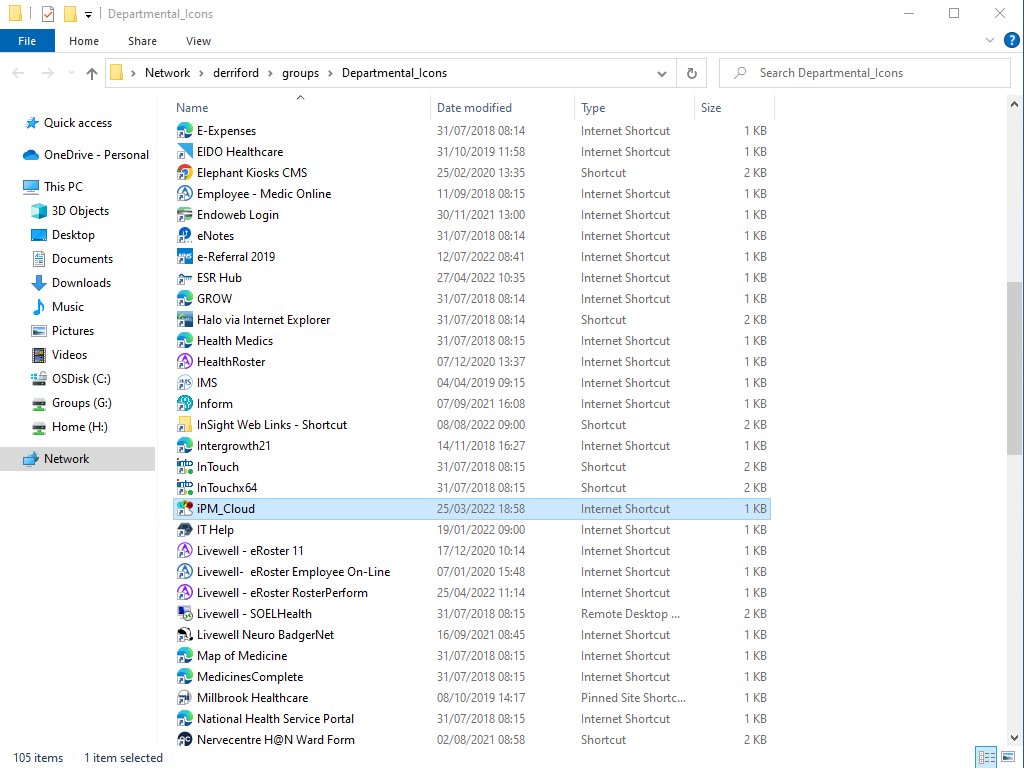Image resolution: width=1024 pixels, height=768 pixels.
Task: Click derriford in the address breadcrumb
Action: point(236,73)
